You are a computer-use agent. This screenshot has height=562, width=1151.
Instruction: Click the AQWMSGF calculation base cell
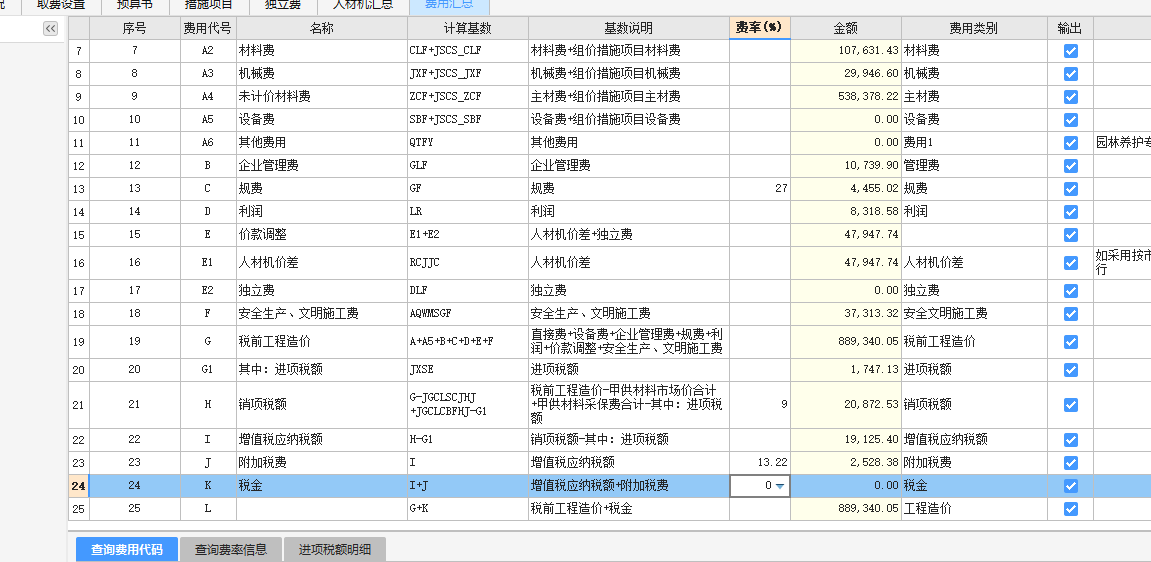[x=468, y=314]
